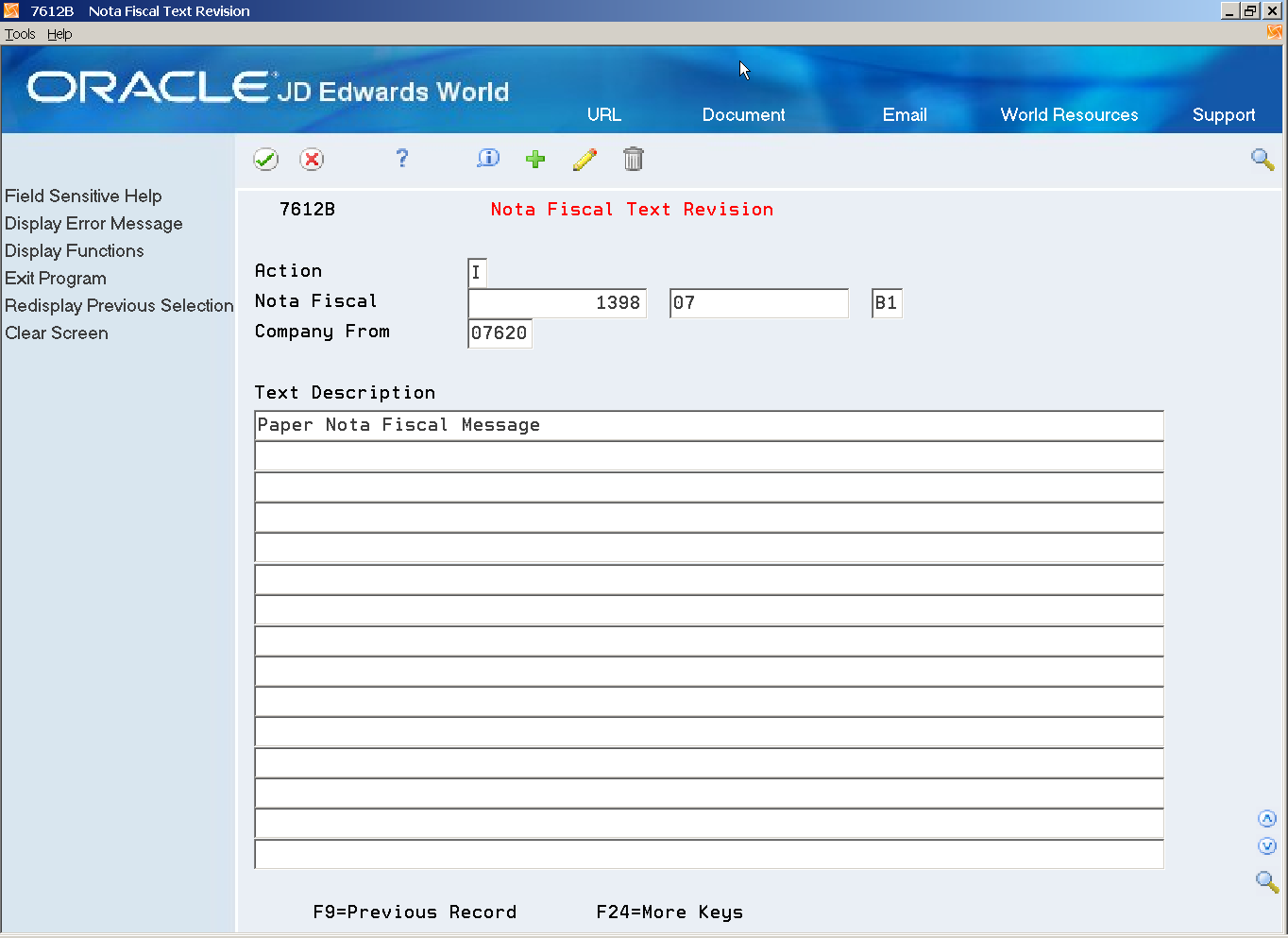Image resolution: width=1288 pixels, height=938 pixels.
Task: Click the Nota Fiscal field showing B1
Action: (x=887, y=303)
